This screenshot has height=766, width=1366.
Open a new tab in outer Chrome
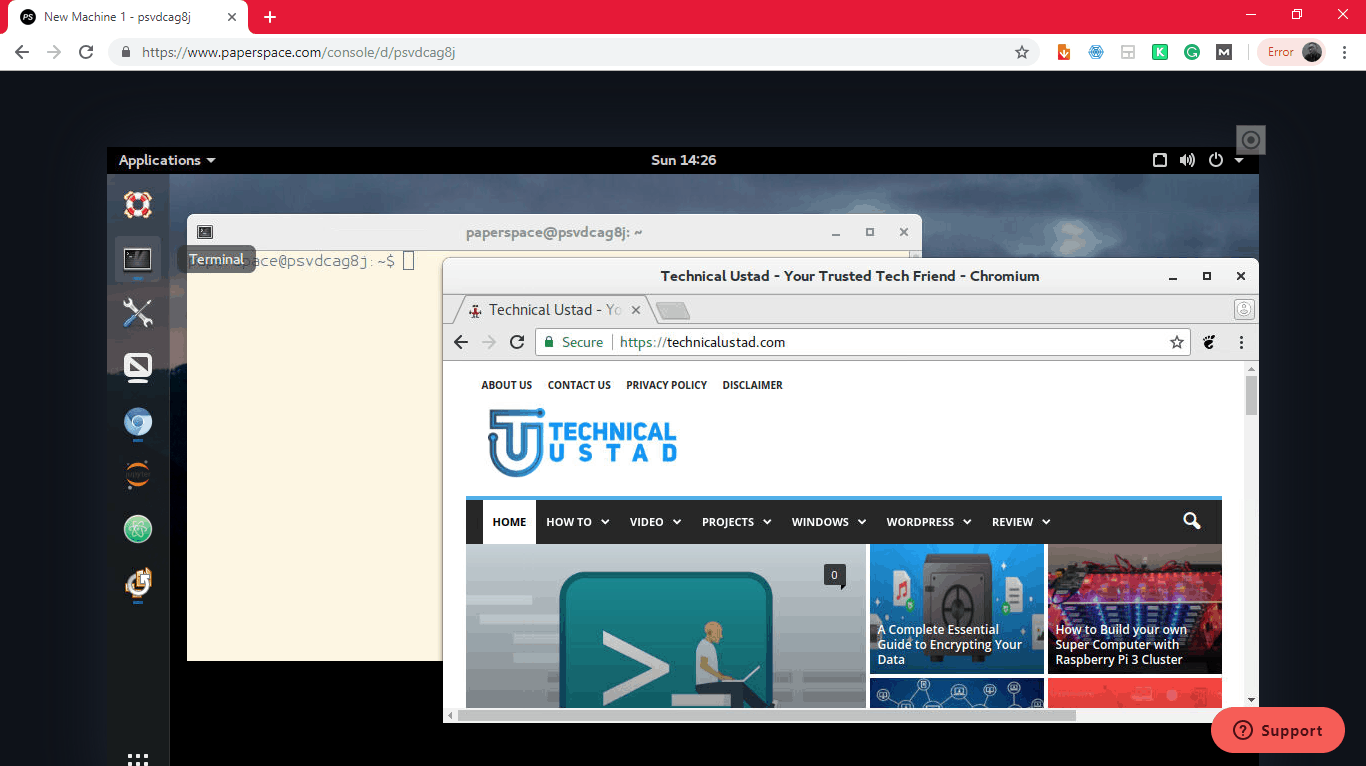click(x=270, y=17)
